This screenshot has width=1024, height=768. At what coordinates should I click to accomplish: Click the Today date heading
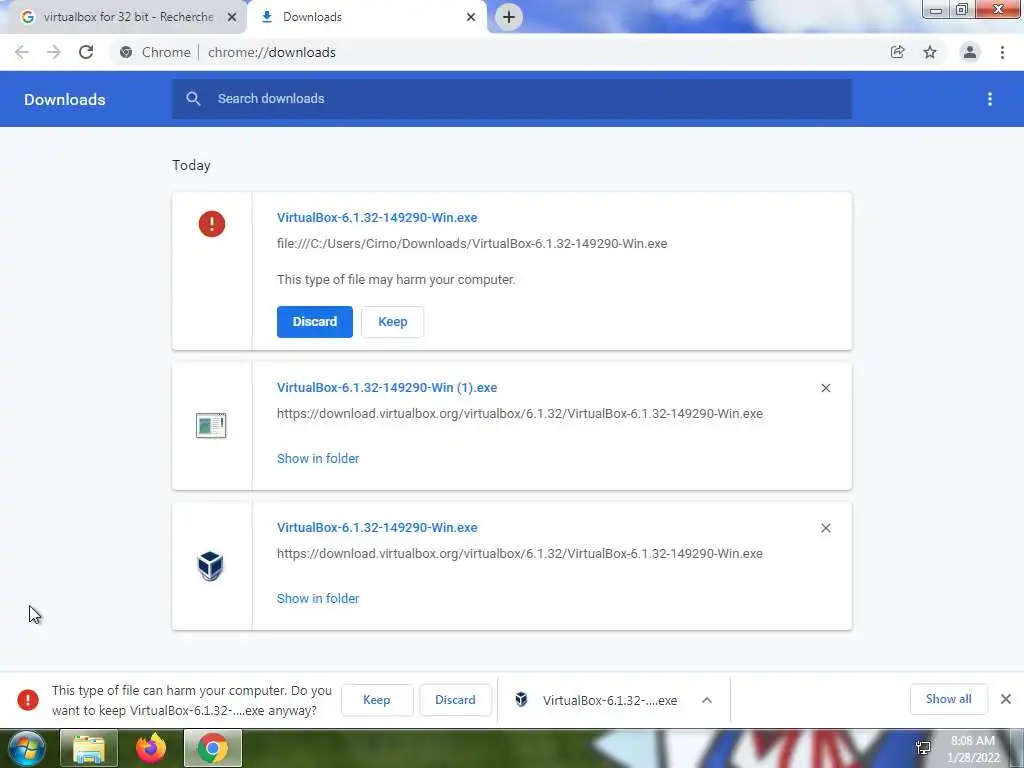191,165
